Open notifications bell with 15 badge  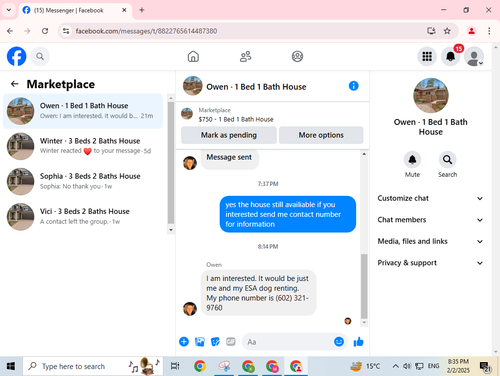(451, 56)
